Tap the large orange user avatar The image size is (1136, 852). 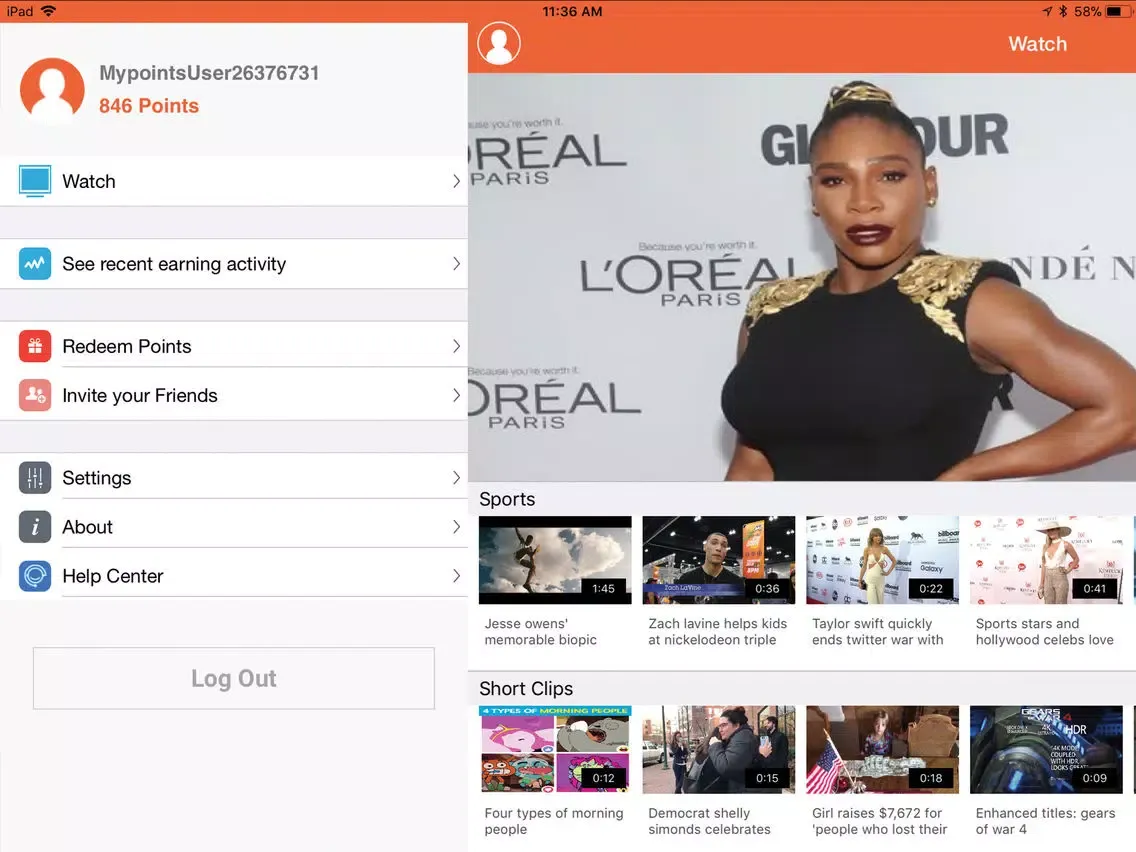pos(52,89)
